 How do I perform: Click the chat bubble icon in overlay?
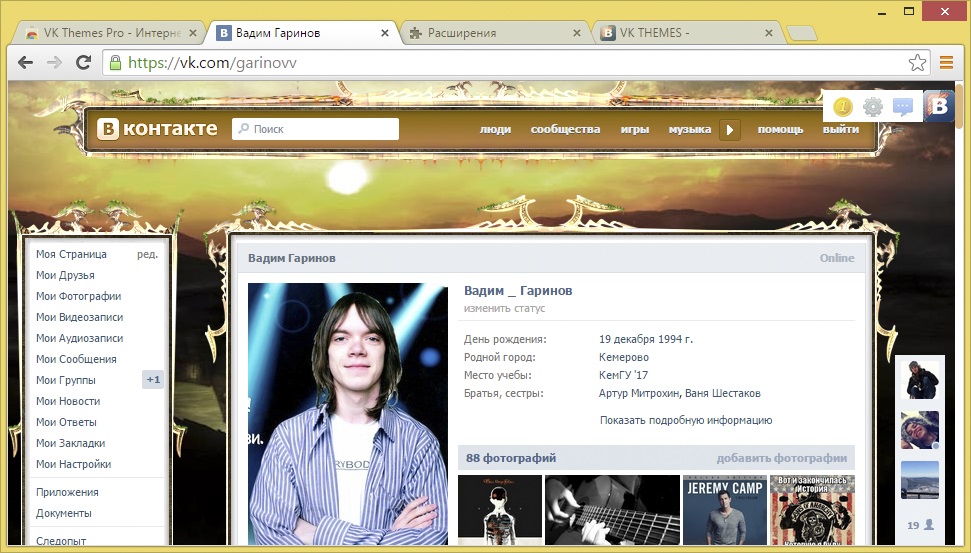(903, 107)
